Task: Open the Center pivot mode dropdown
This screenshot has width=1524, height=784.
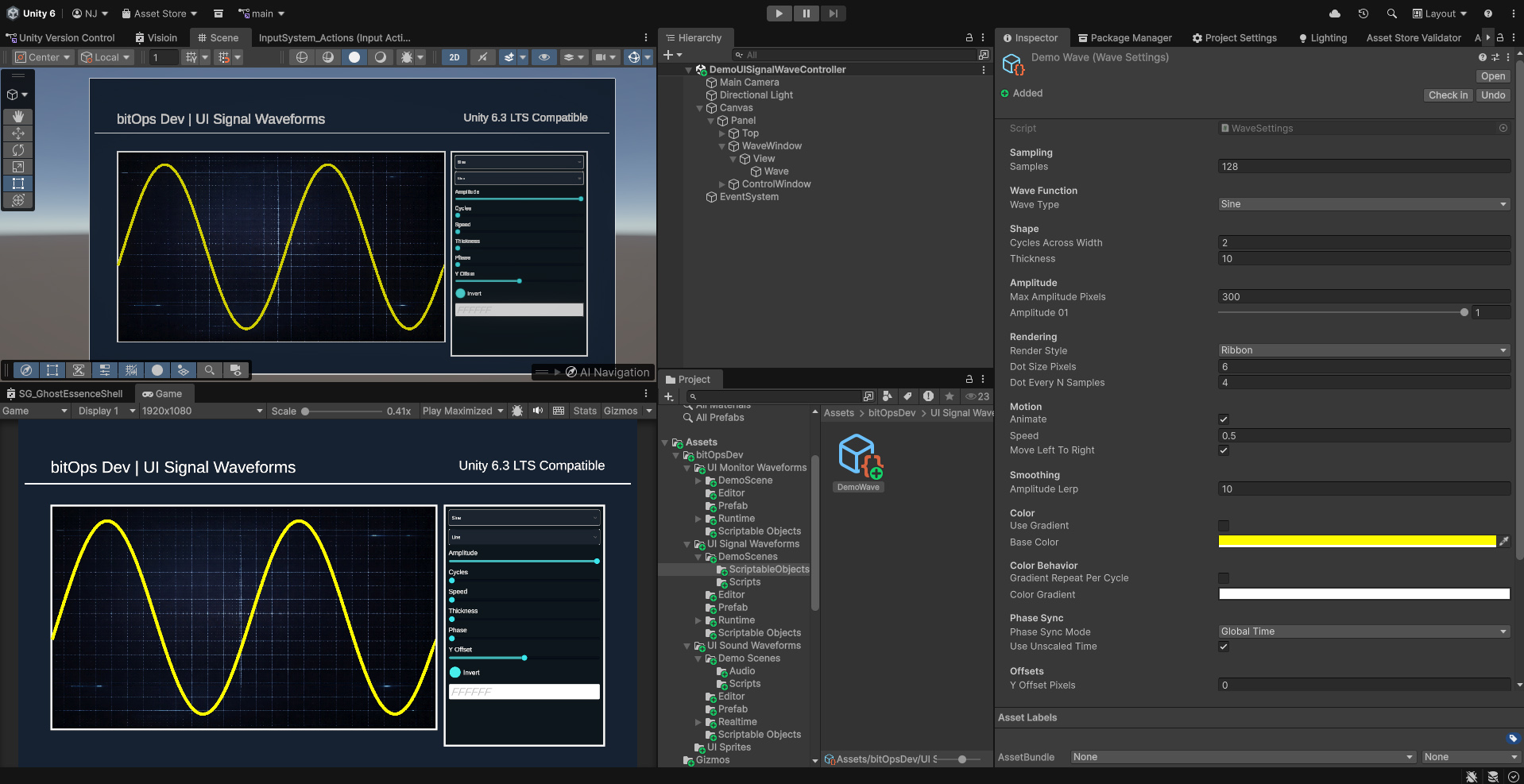Action: pos(44,57)
